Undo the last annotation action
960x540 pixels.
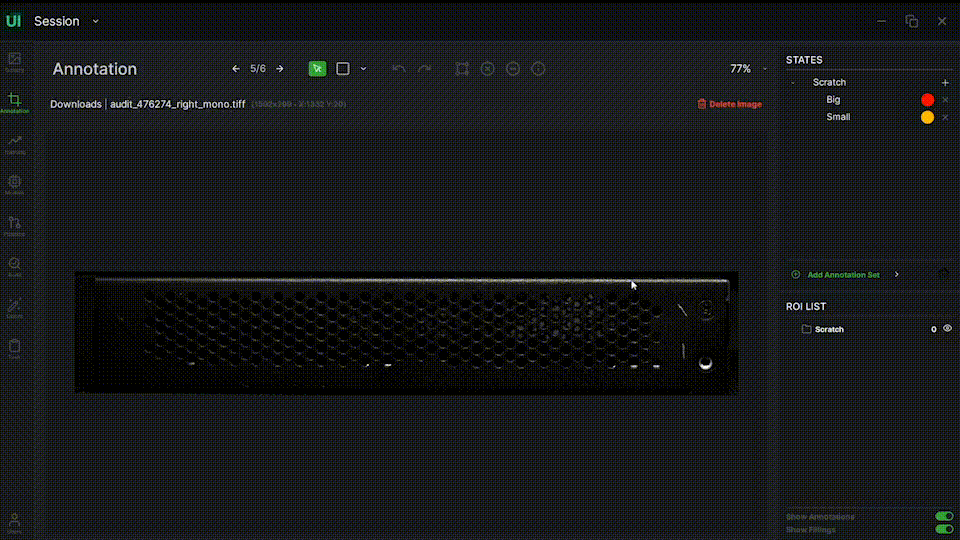coord(399,69)
